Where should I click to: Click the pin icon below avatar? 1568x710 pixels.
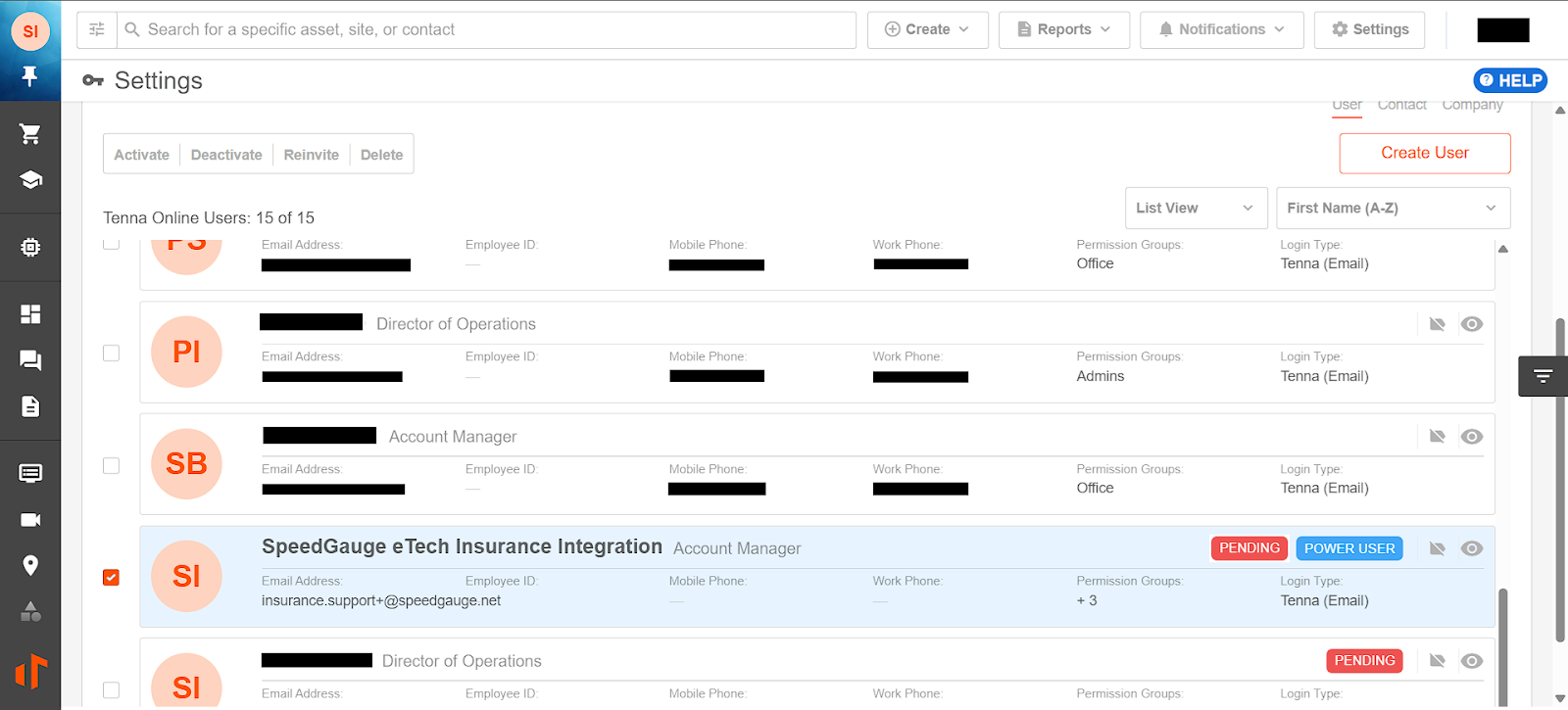click(30, 76)
